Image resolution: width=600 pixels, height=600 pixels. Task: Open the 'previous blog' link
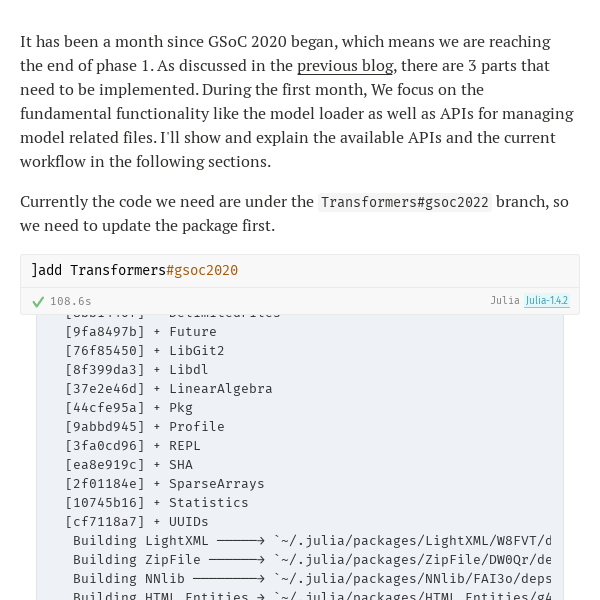345,66
